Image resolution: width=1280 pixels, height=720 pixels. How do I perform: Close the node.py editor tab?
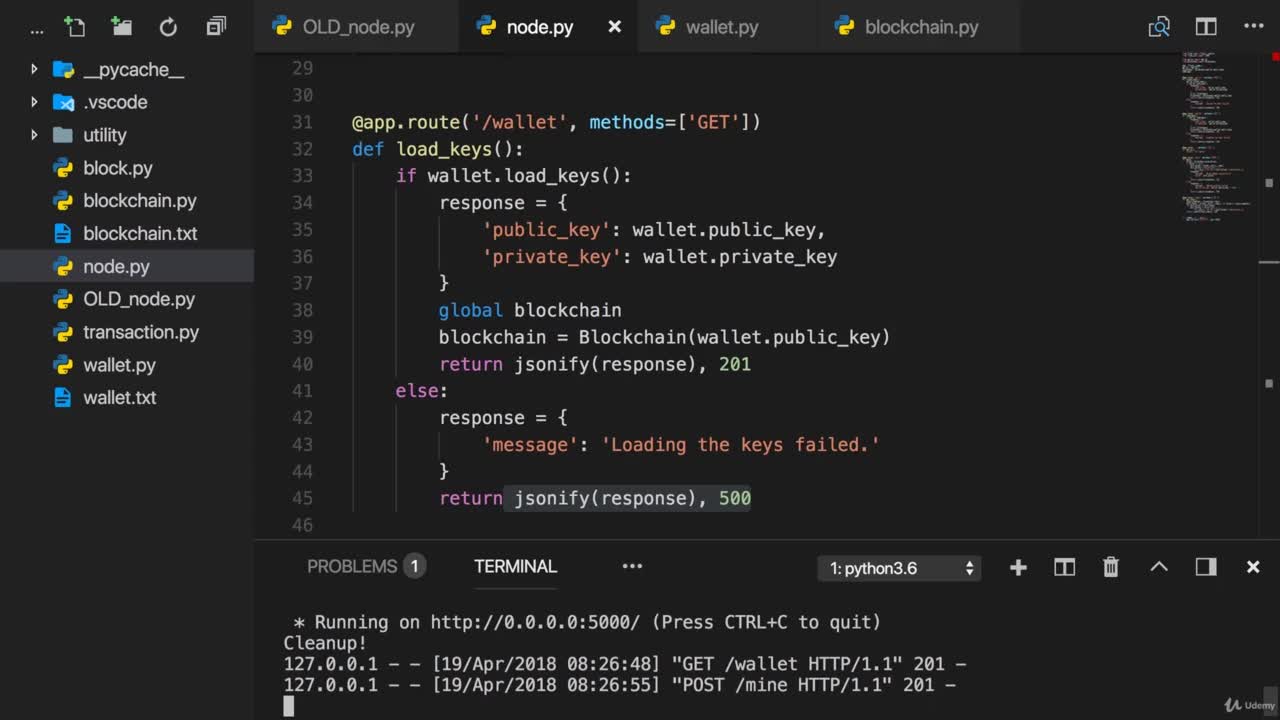point(615,27)
